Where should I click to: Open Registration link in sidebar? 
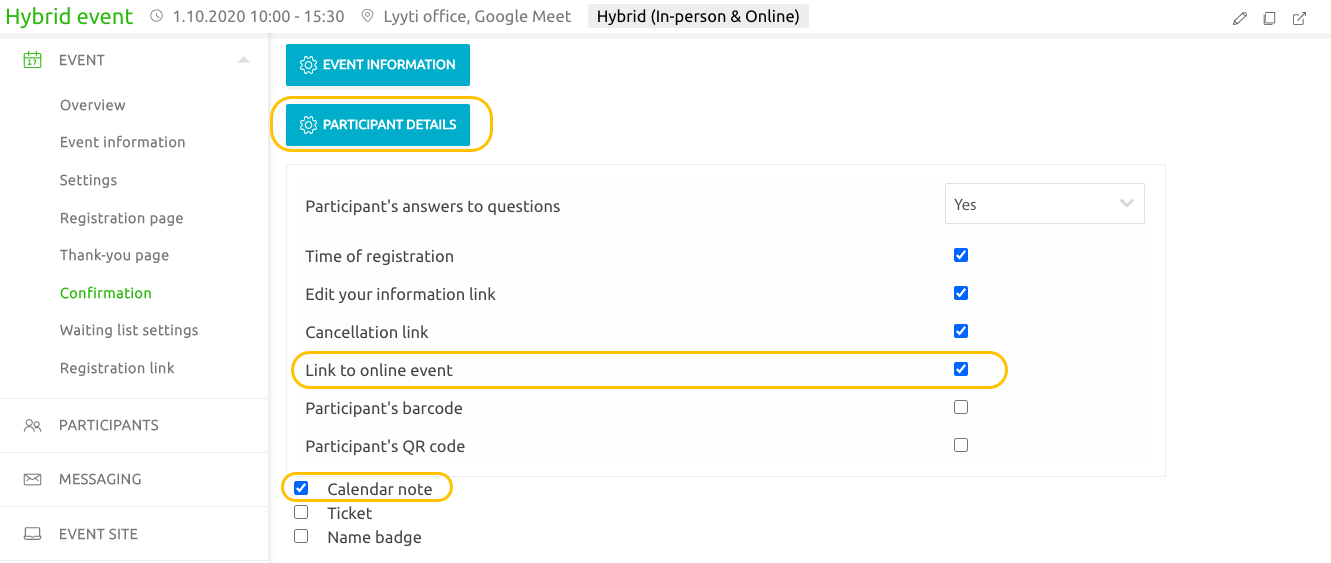pyautogui.click(x=117, y=368)
